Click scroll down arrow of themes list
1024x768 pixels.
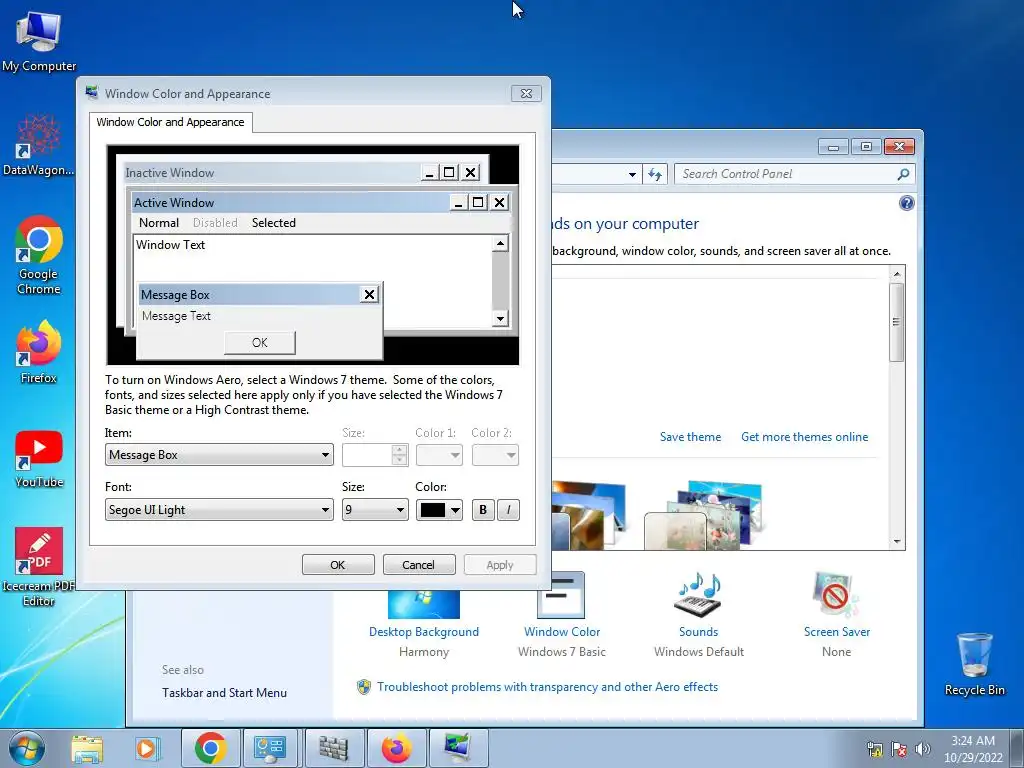tap(897, 541)
